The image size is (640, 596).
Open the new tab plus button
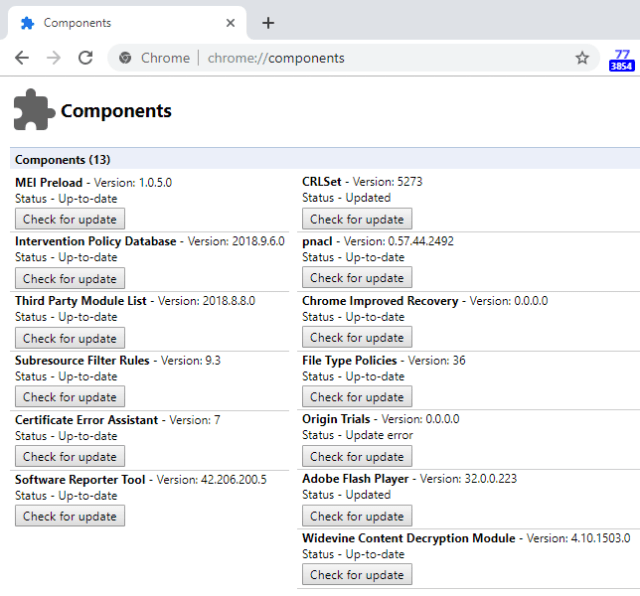pos(268,23)
